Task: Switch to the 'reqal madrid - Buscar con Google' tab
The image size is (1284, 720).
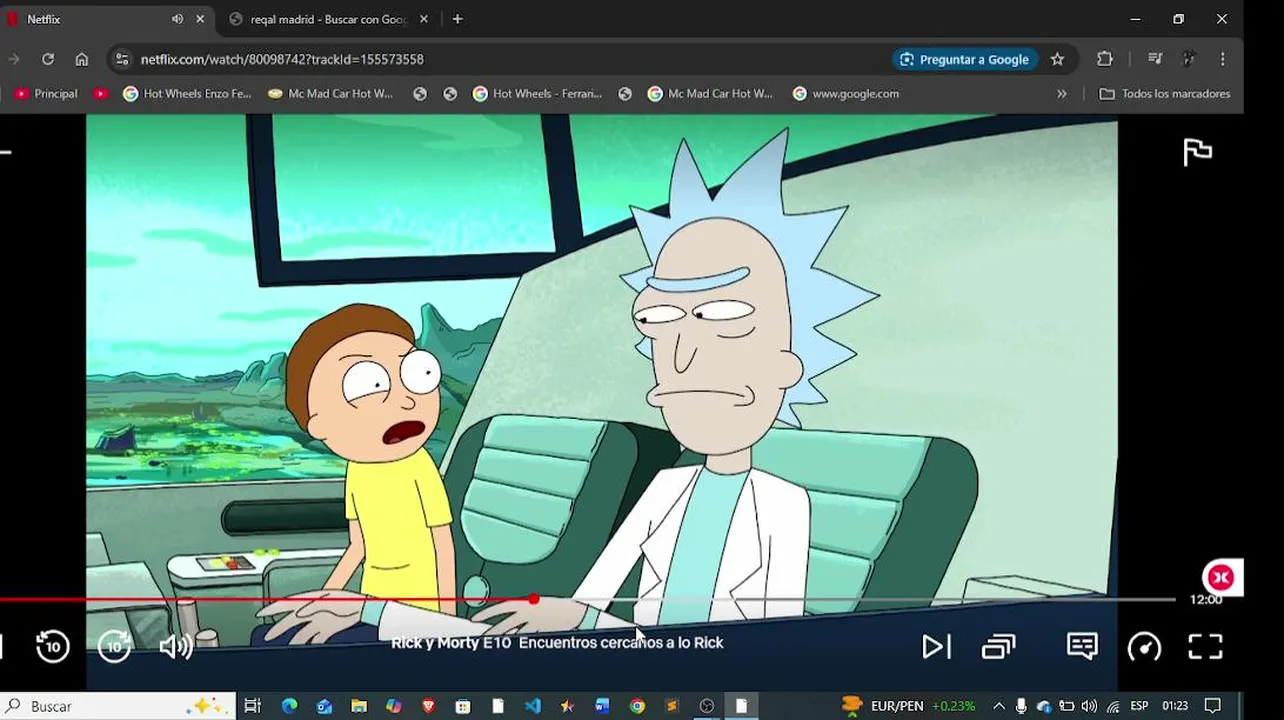Action: 326,19
